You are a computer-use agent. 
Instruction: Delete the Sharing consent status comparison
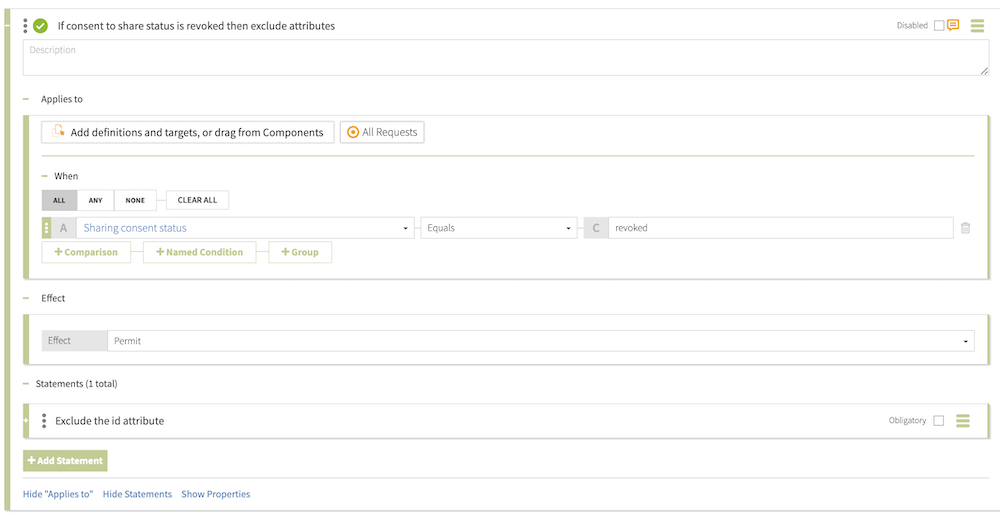point(966,228)
